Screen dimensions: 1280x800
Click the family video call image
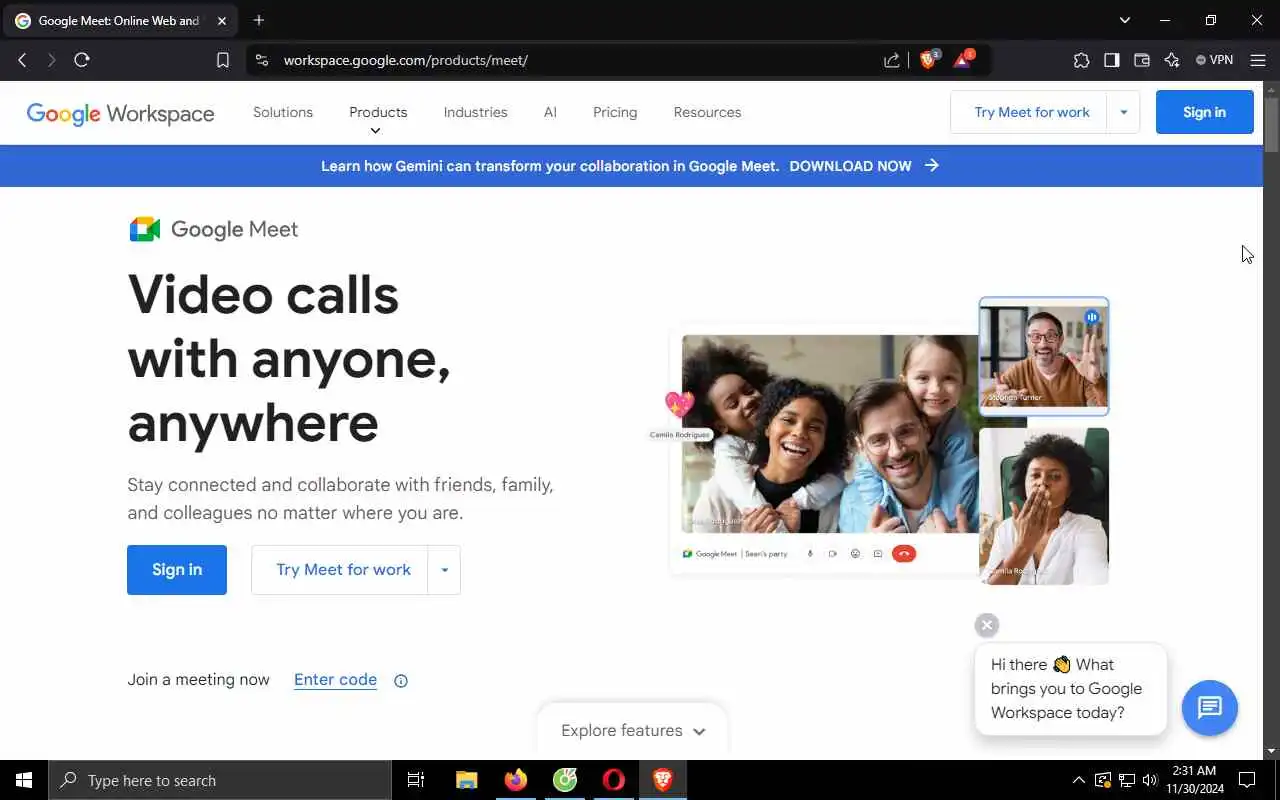(830, 434)
